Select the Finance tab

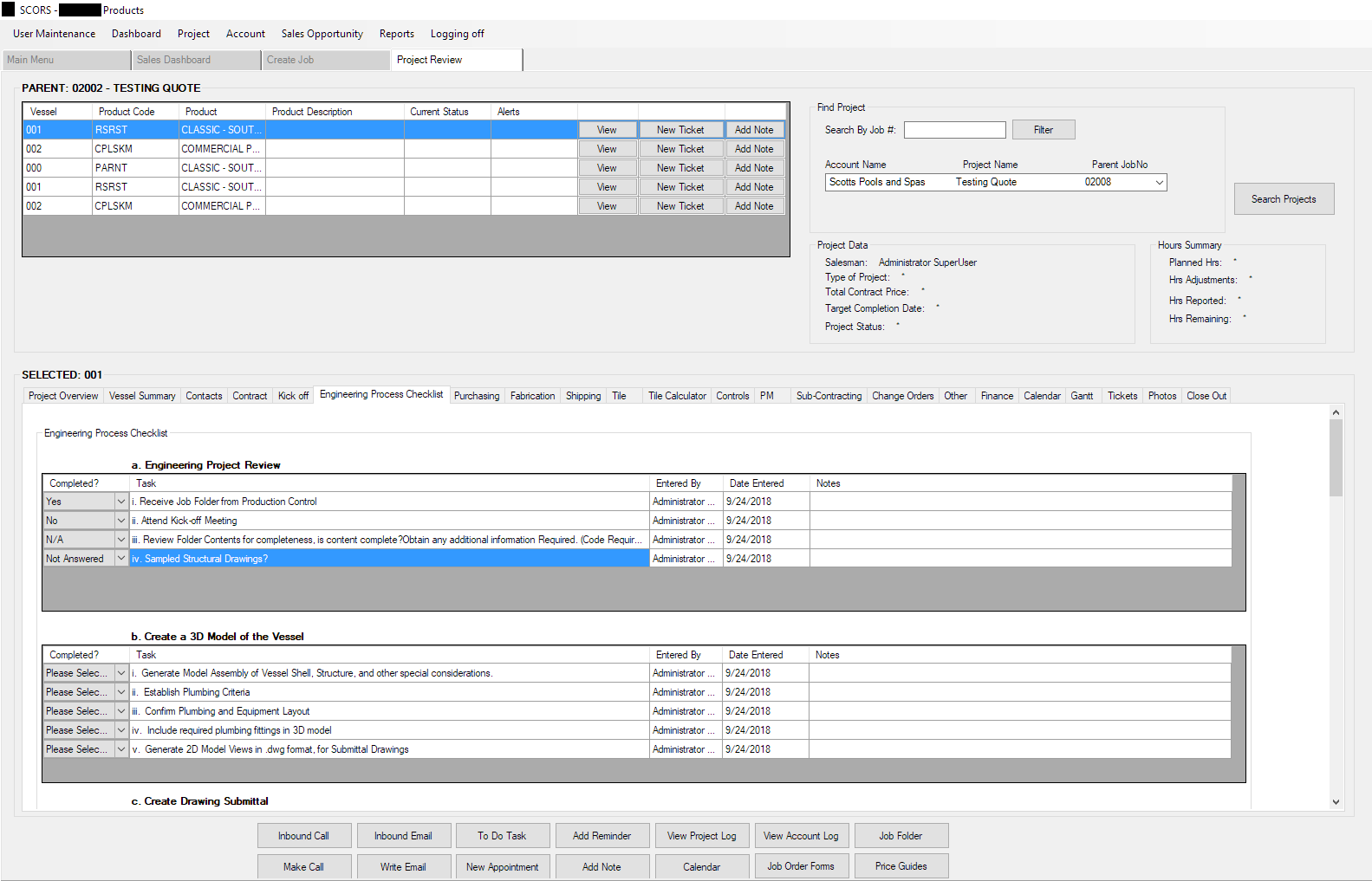pos(997,396)
